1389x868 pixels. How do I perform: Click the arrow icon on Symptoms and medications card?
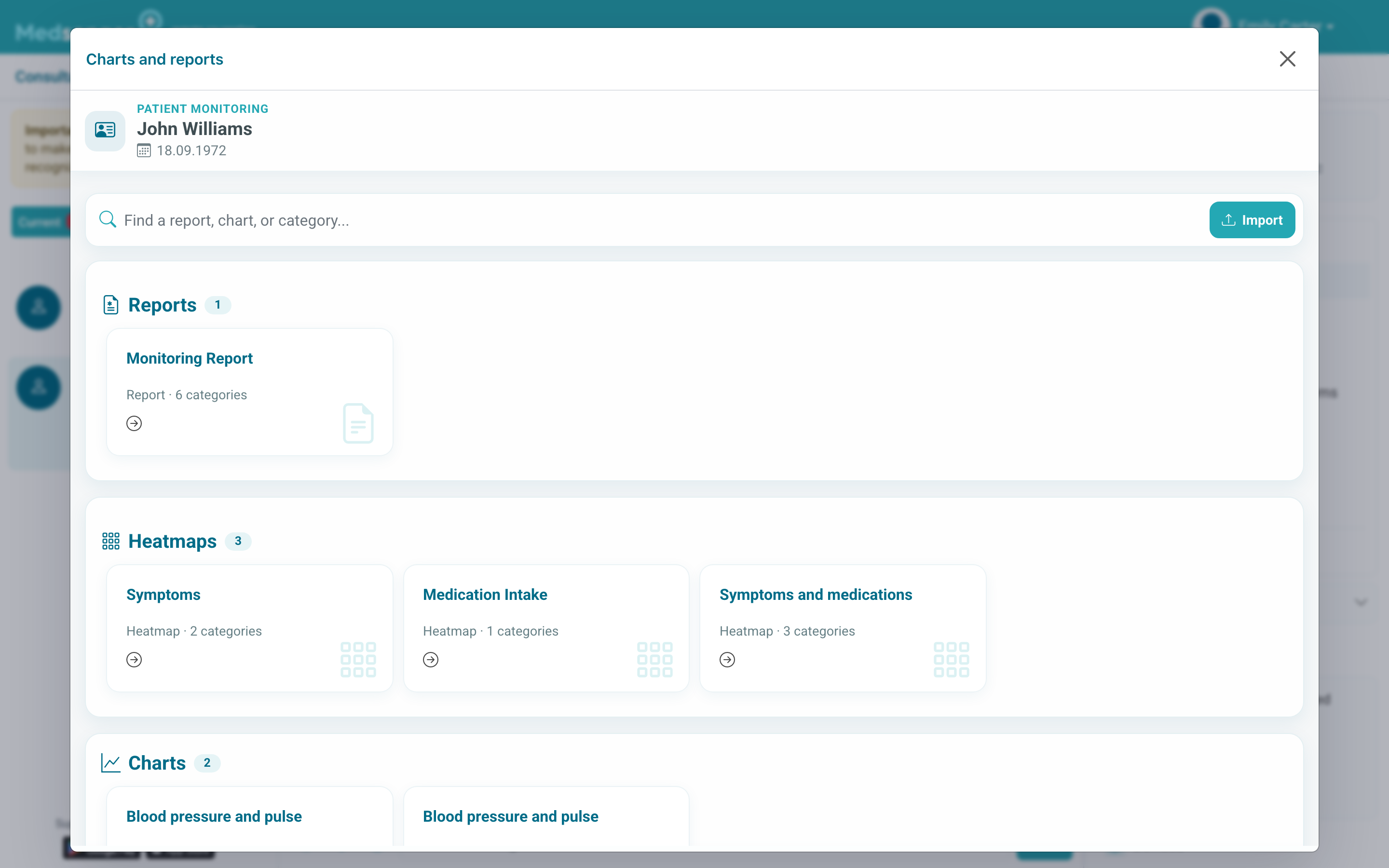(727, 660)
